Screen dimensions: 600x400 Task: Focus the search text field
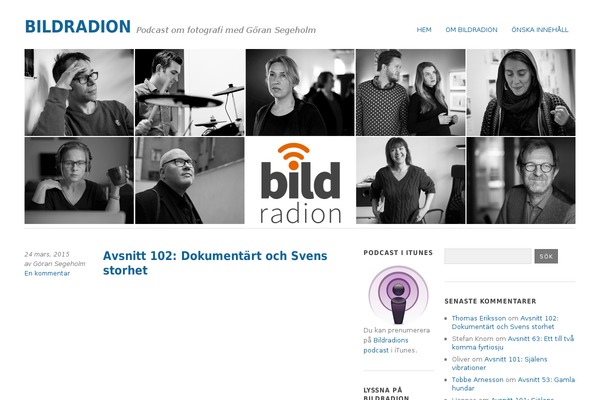tap(488, 256)
